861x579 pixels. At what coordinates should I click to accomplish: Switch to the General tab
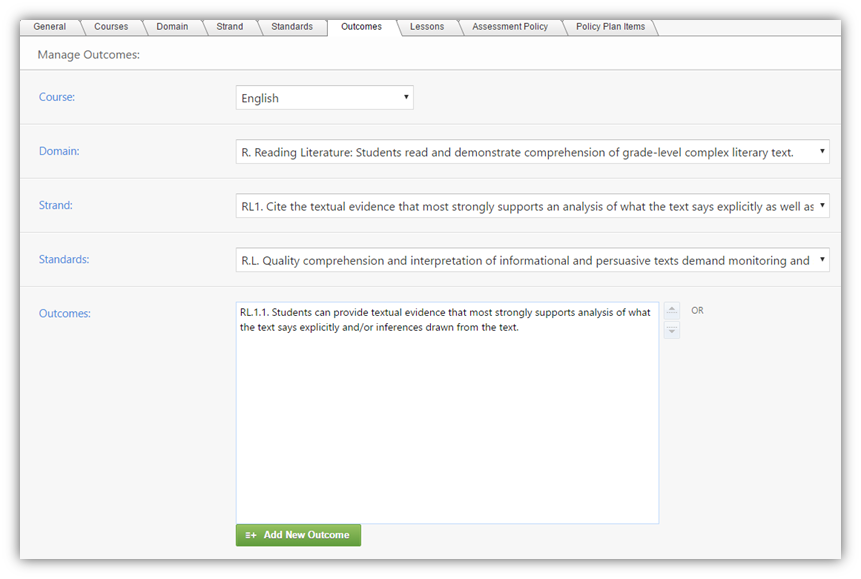click(49, 27)
